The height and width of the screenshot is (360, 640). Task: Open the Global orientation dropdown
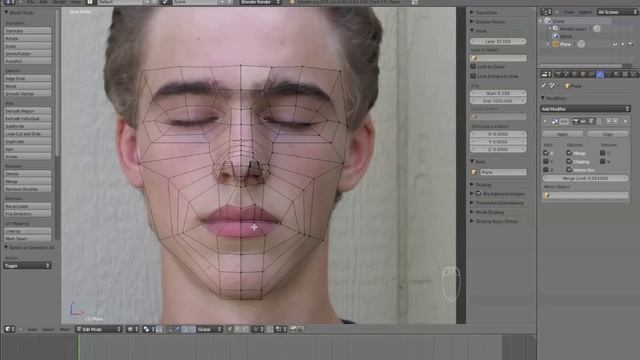click(x=209, y=329)
